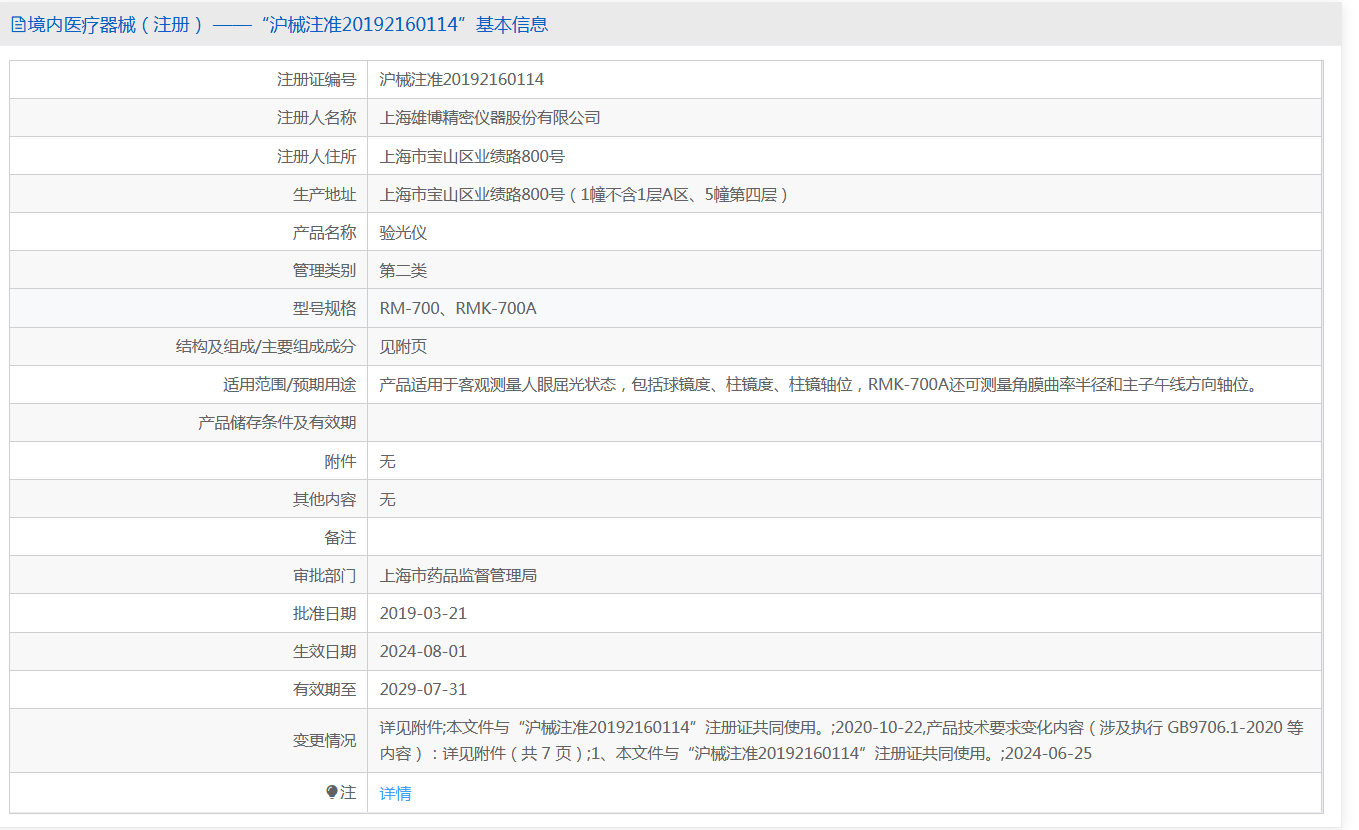This screenshot has width=1359, height=830.
Task: Select the address 上海市宝山区业绩路800号 in the 注册人住所 row
Action: (x=472, y=156)
